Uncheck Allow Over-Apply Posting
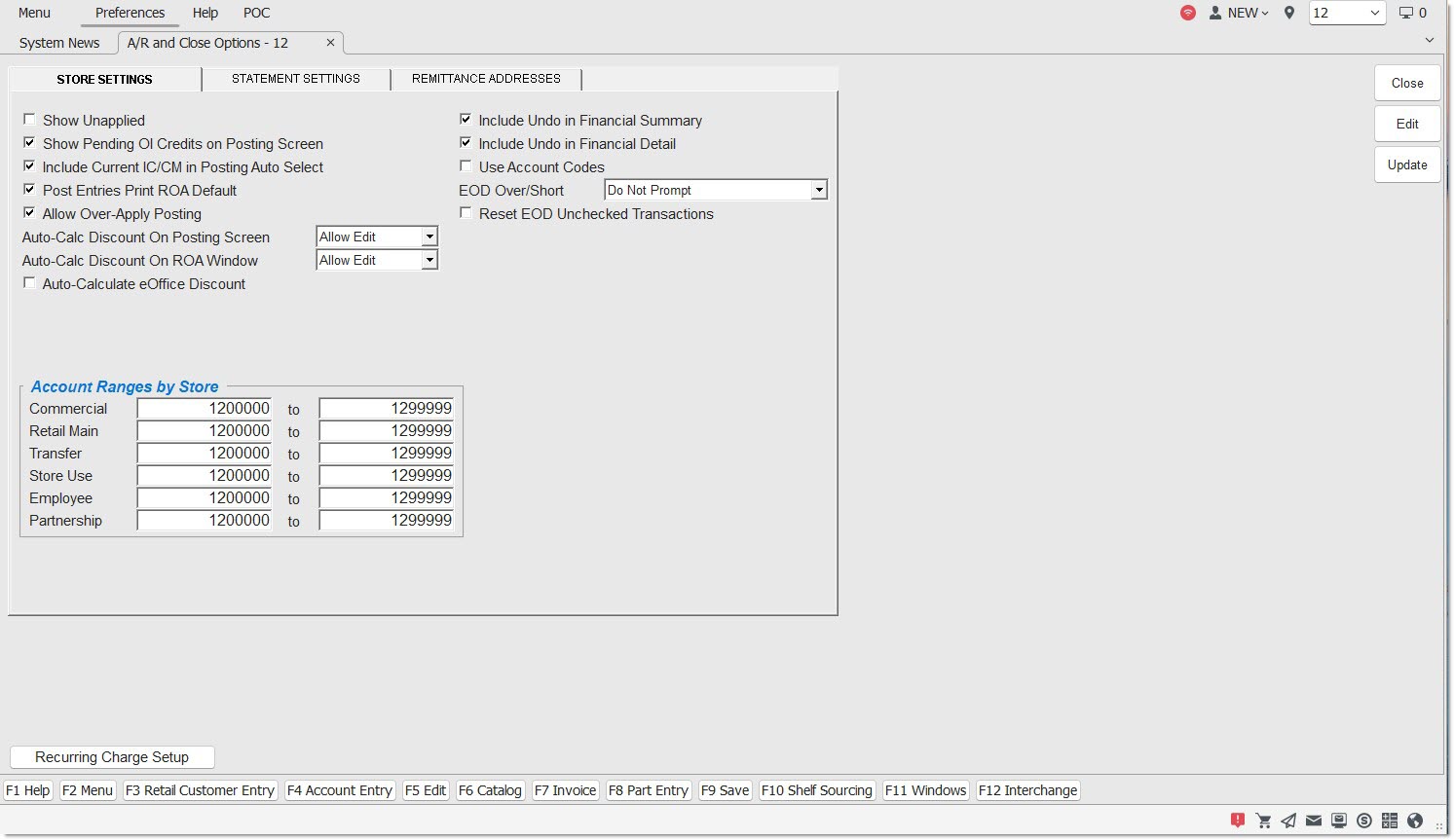 pyautogui.click(x=30, y=213)
